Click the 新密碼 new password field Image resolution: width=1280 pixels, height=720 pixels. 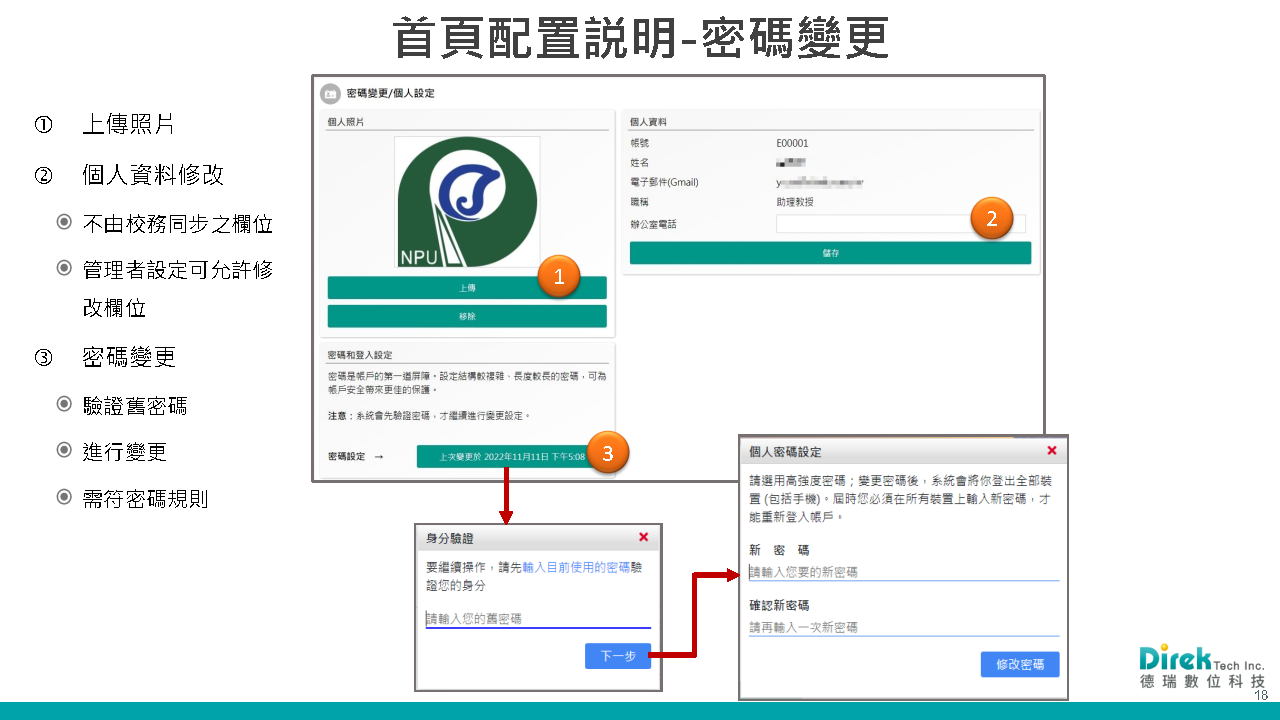903,572
